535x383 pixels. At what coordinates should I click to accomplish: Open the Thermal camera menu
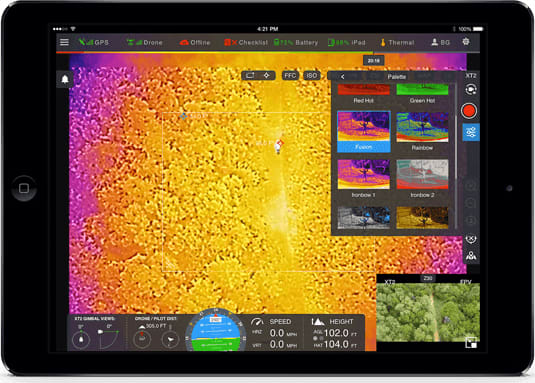[x=397, y=42]
